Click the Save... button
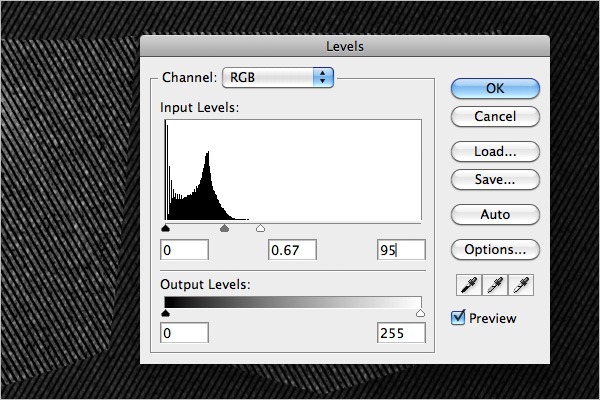The height and width of the screenshot is (400, 600). [x=495, y=180]
